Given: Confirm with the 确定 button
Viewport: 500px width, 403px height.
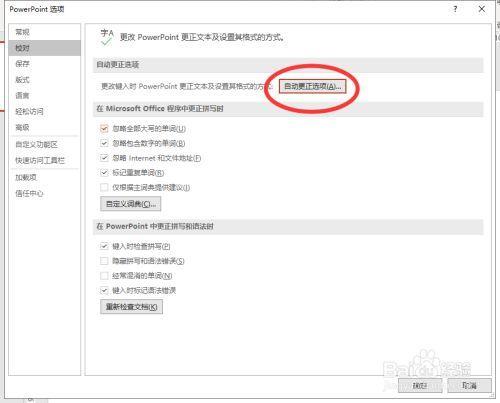Looking at the screenshot, I should click(x=420, y=386).
